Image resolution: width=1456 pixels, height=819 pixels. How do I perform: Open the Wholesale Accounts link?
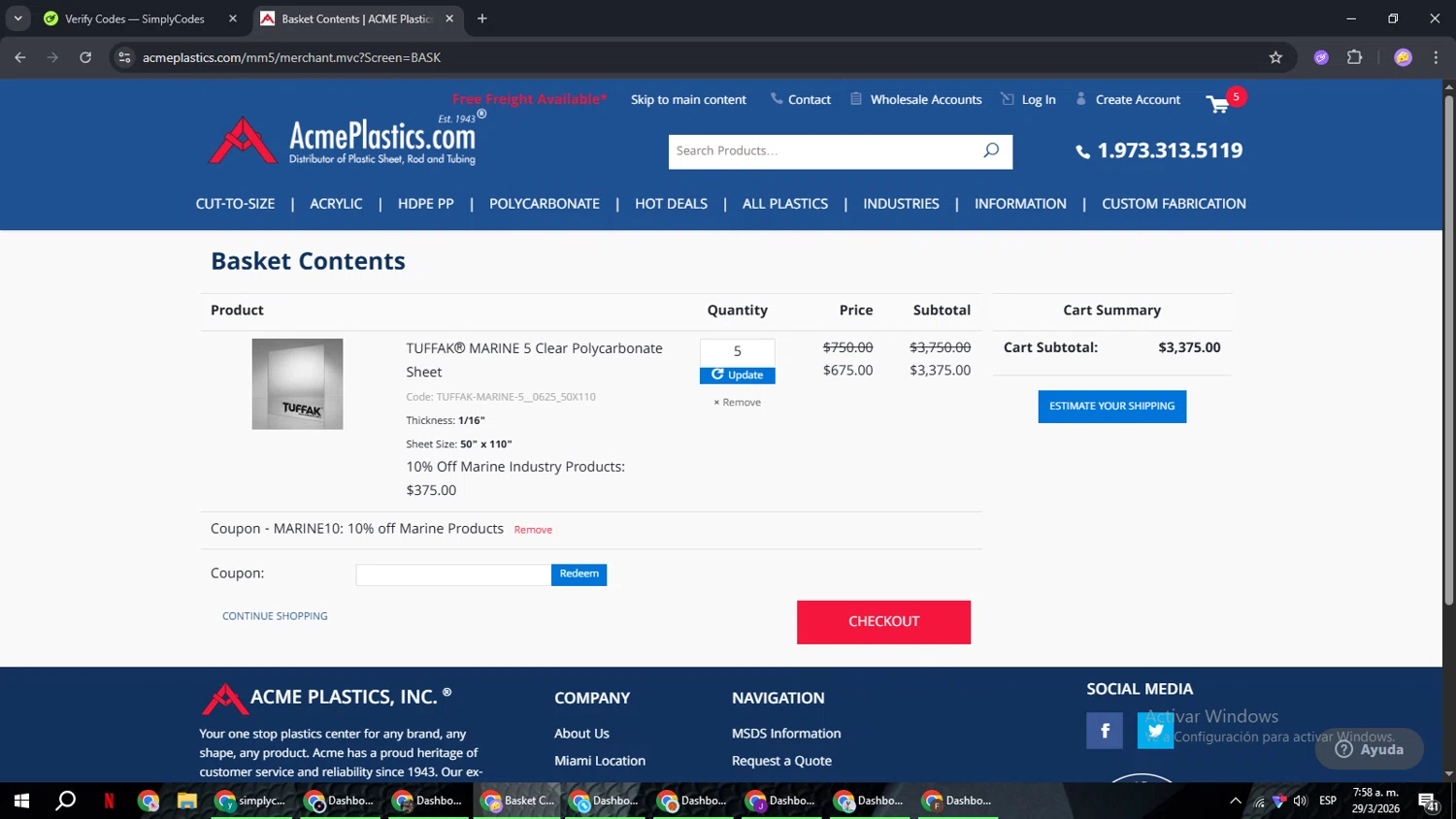(x=926, y=100)
